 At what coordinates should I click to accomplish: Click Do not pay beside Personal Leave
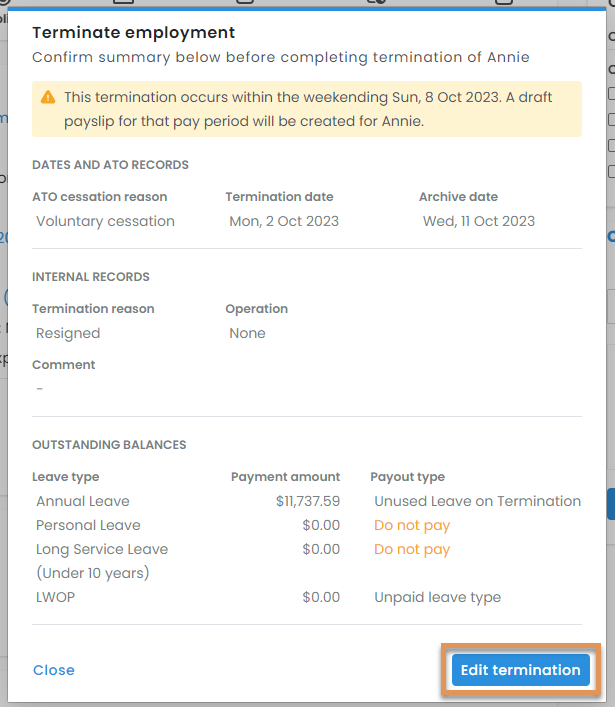tap(412, 525)
